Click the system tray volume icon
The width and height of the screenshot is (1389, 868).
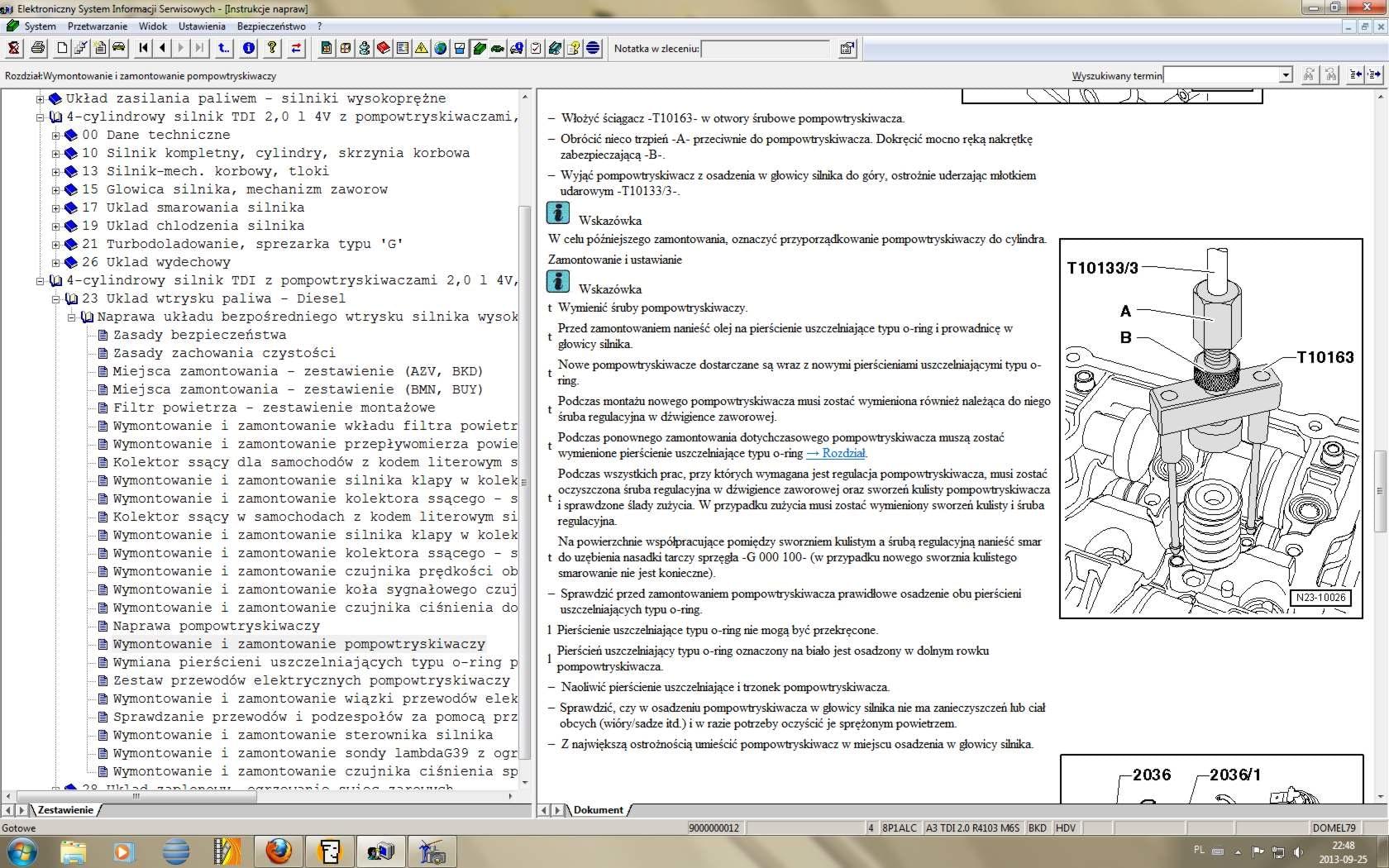click(1298, 851)
